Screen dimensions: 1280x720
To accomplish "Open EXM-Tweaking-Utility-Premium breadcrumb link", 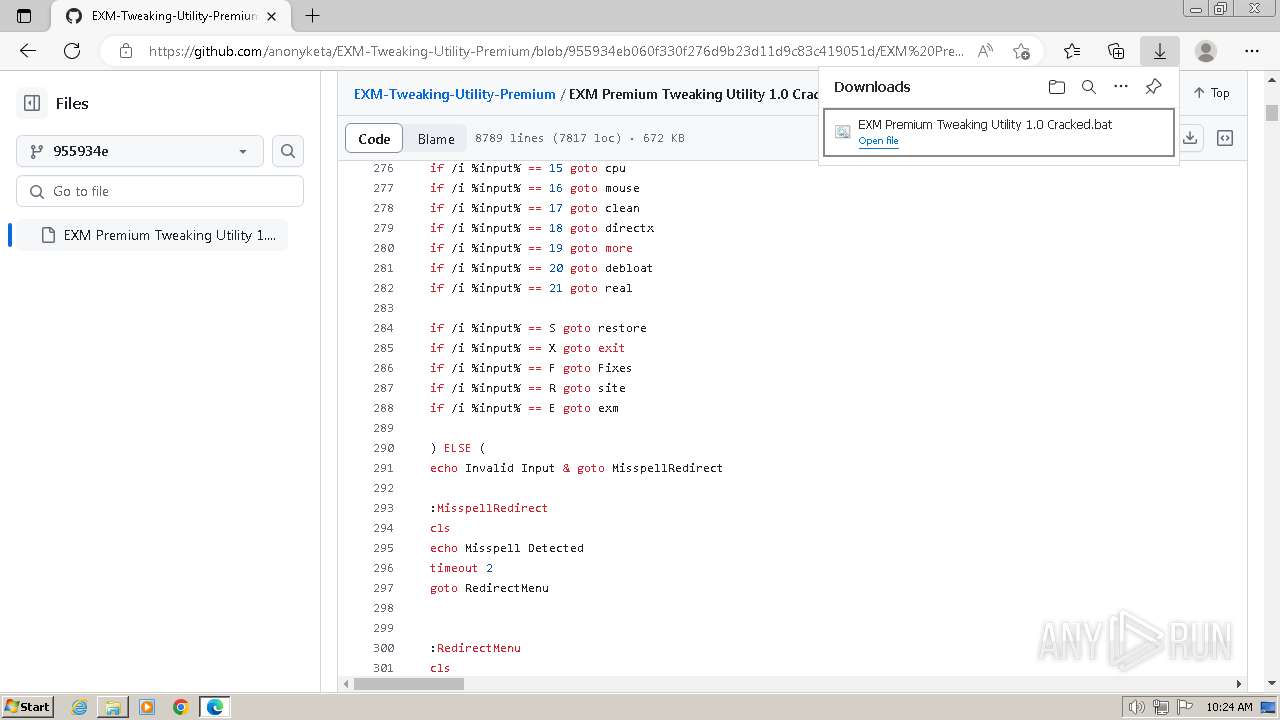I will click(x=455, y=94).
